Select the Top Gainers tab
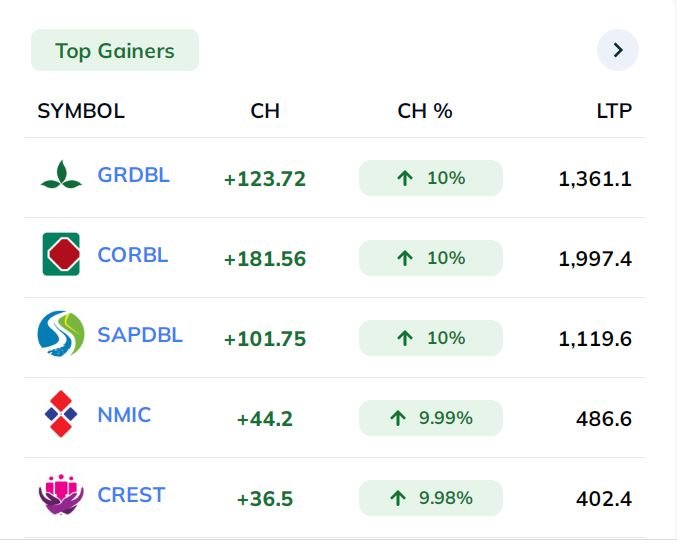This screenshot has height=549, width=677. (x=115, y=50)
